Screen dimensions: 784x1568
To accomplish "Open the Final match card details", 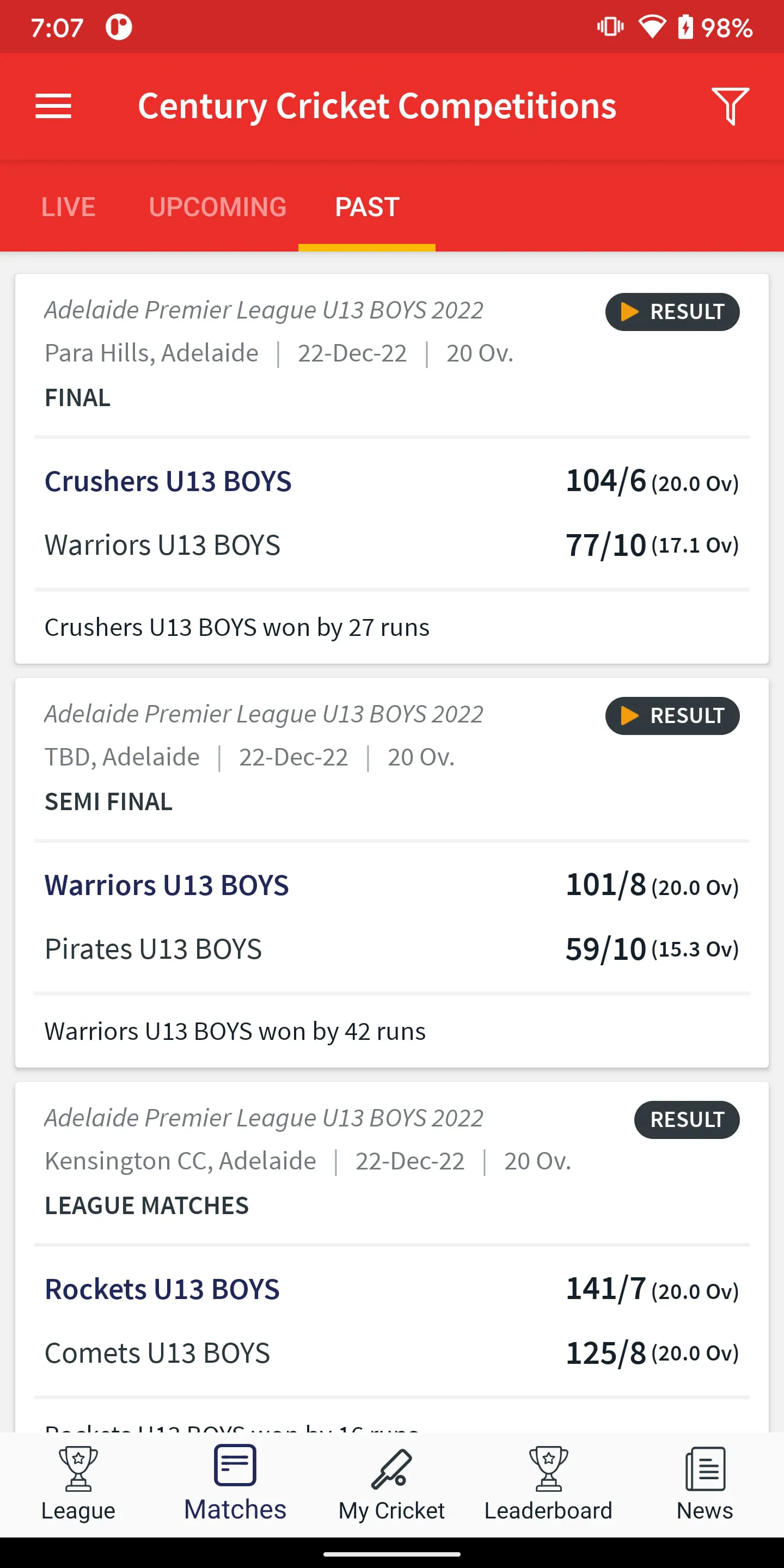I will click(392, 469).
